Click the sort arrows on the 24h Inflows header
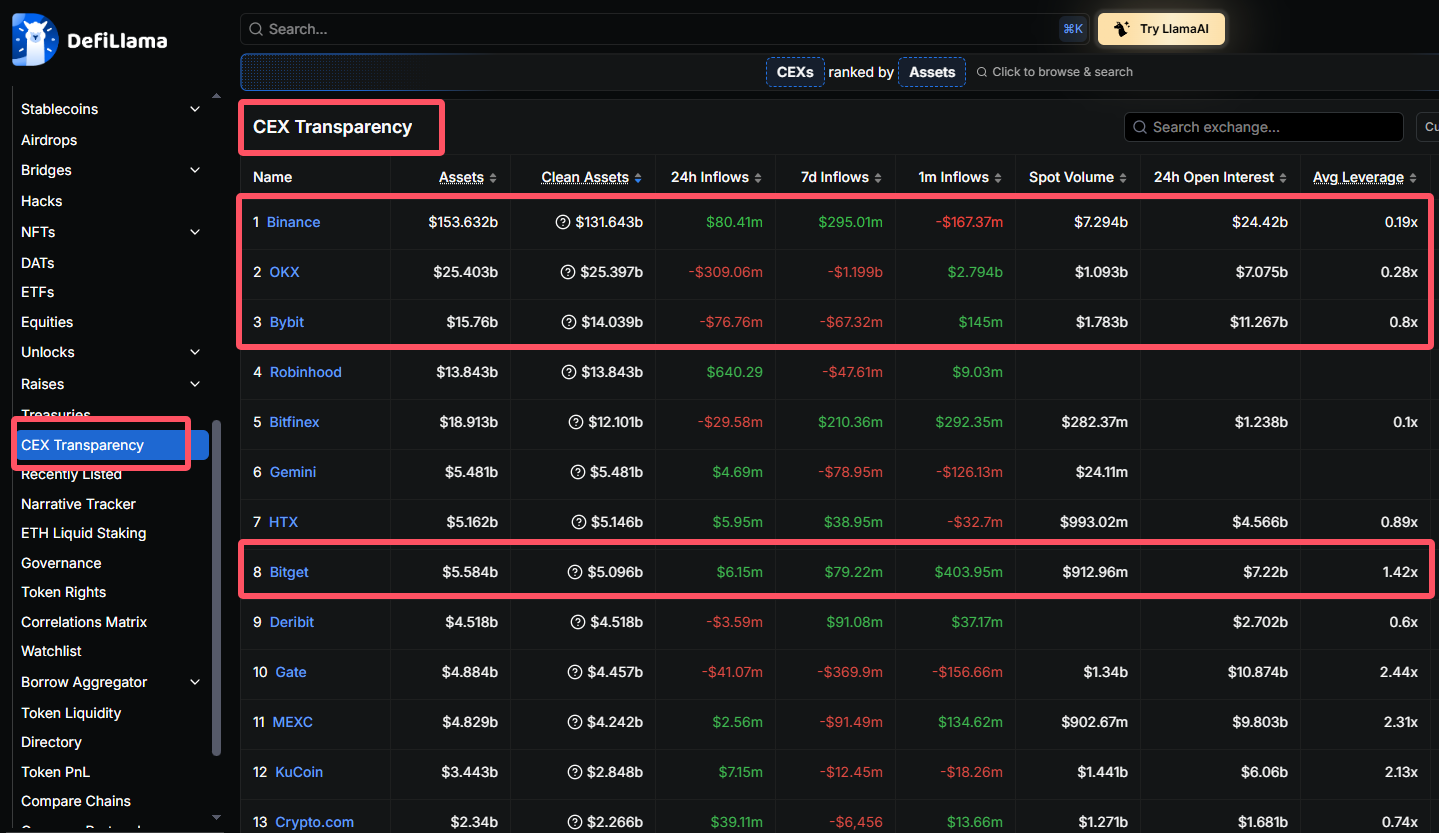 (758, 178)
